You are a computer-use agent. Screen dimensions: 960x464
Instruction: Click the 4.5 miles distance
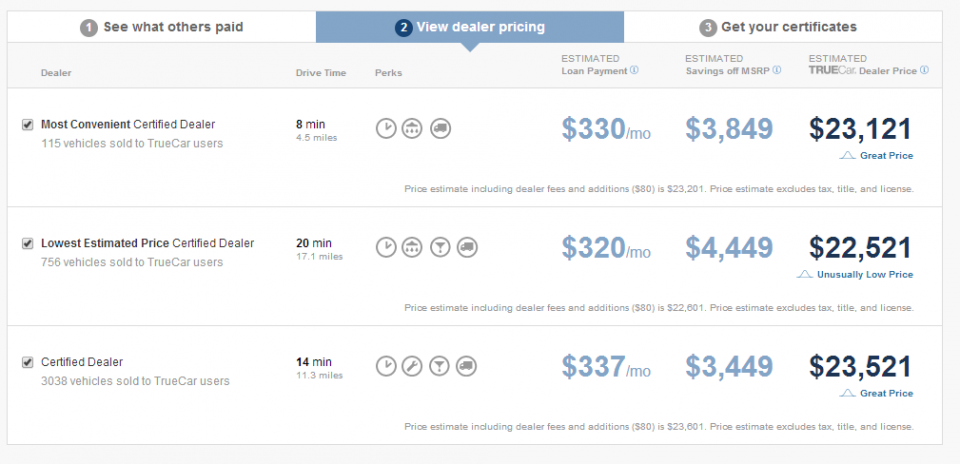coord(317,138)
